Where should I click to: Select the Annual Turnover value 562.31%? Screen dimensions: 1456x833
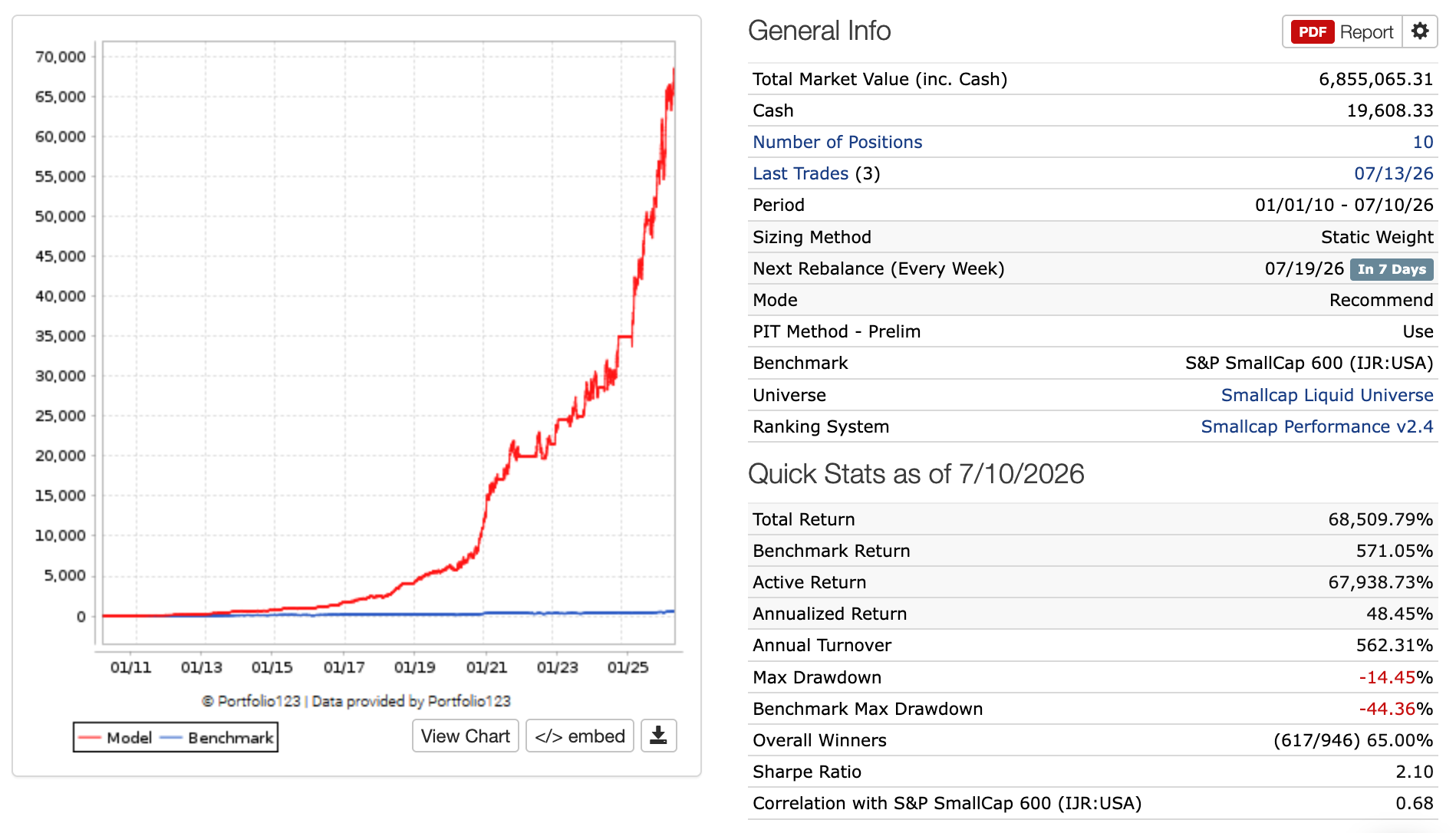pyautogui.click(x=1395, y=645)
